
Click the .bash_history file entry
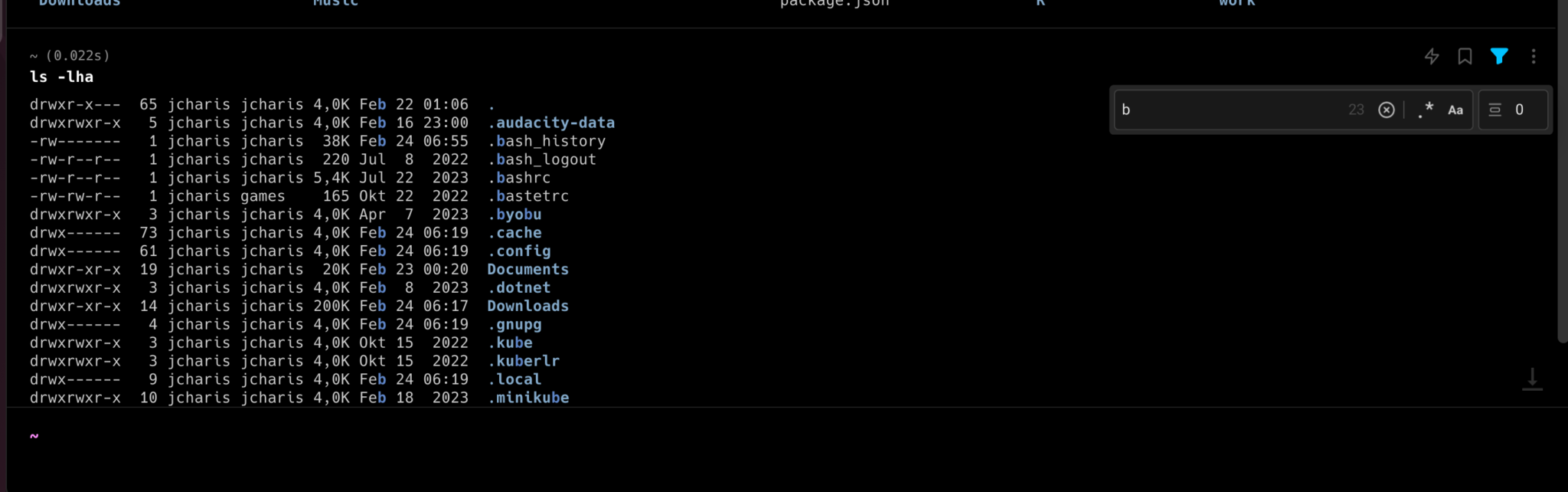[x=547, y=141]
